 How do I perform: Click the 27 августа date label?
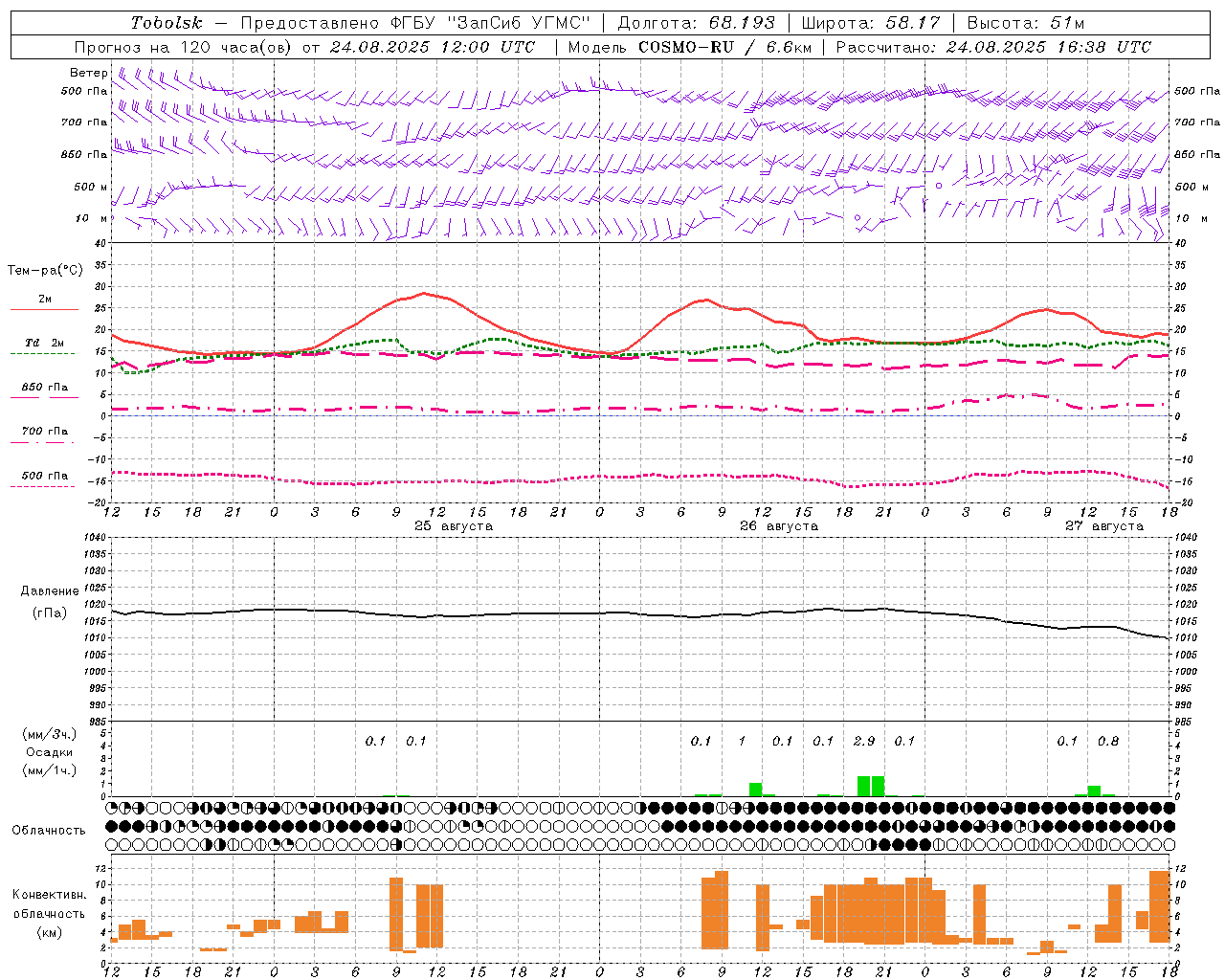(1104, 526)
